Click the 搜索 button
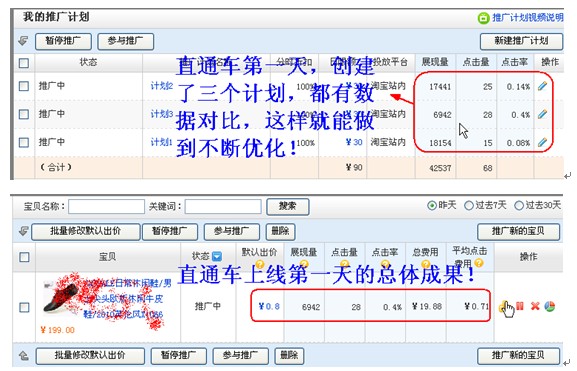The width and height of the screenshot is (577, 371). coord(287,206)
